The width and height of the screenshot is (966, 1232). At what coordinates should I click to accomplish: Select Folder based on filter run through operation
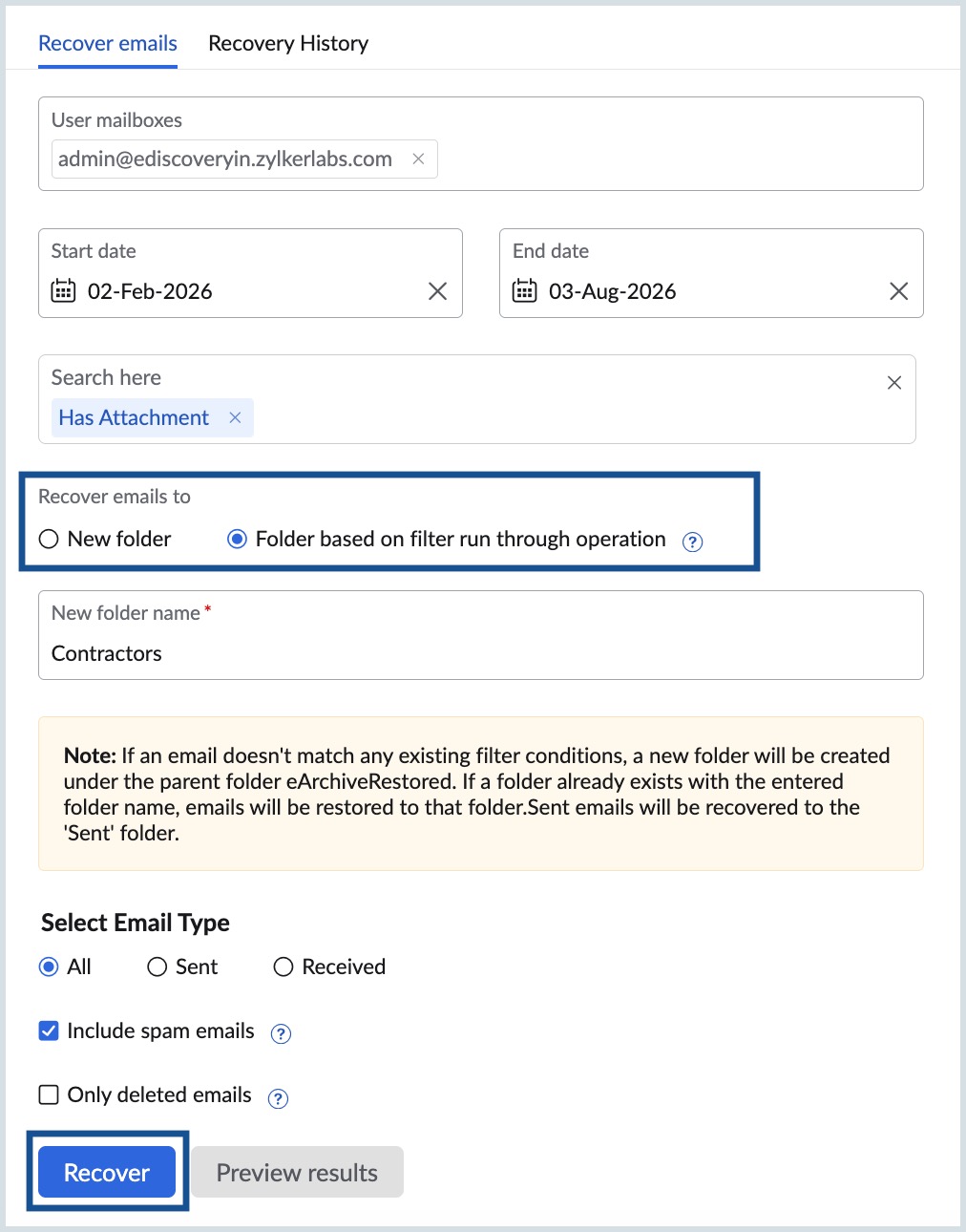coord(237,540)
